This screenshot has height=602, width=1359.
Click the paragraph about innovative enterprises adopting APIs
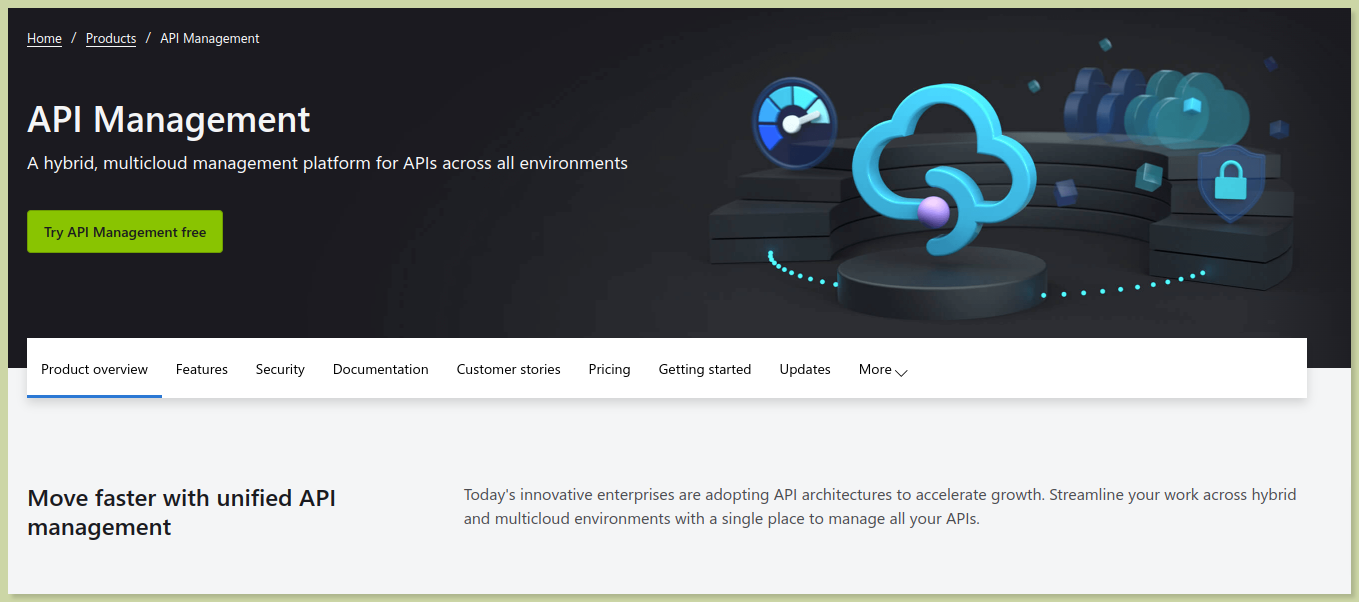(880, 507)
